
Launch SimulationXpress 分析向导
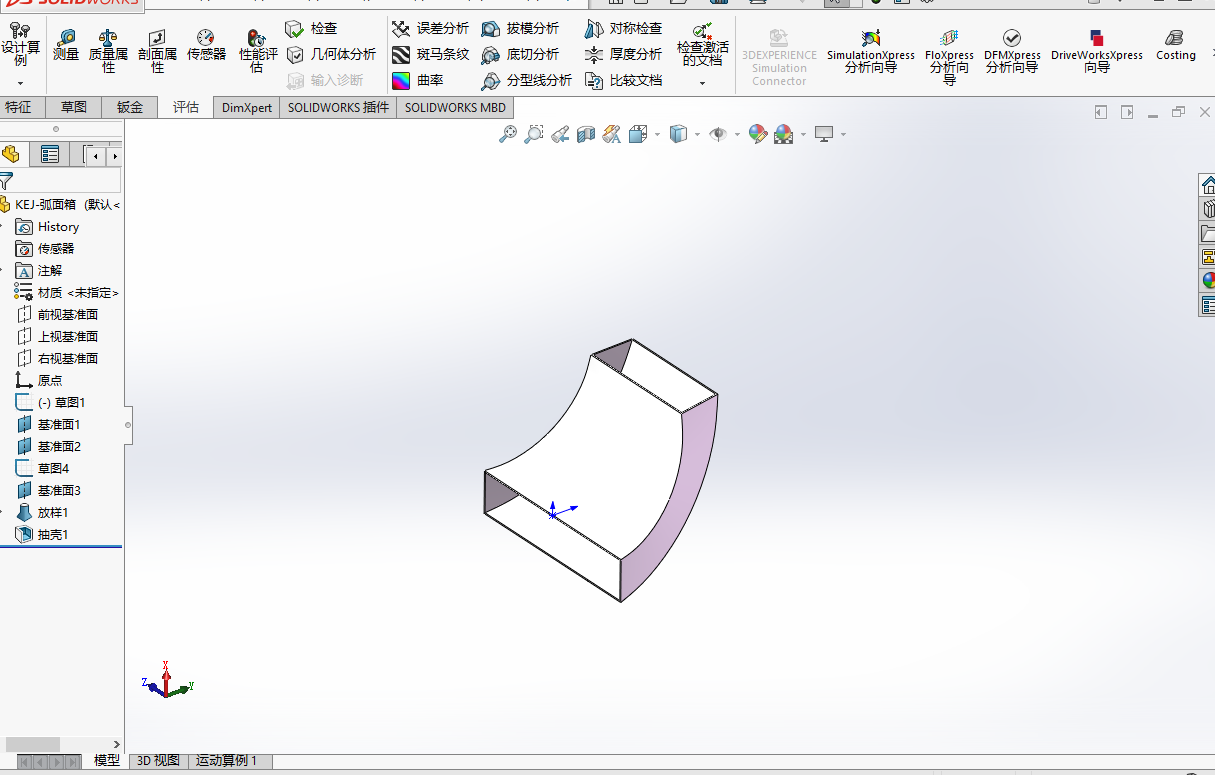click(871, 52)
